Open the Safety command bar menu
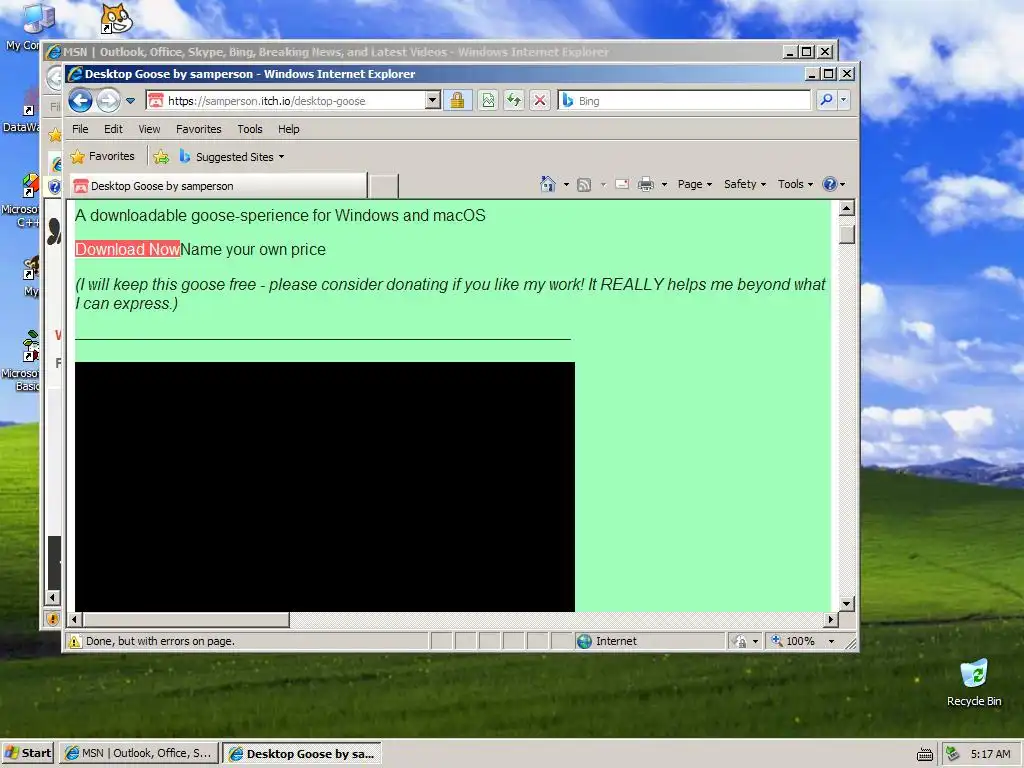This screenshot has width=1024, height=768. [744, 184]
